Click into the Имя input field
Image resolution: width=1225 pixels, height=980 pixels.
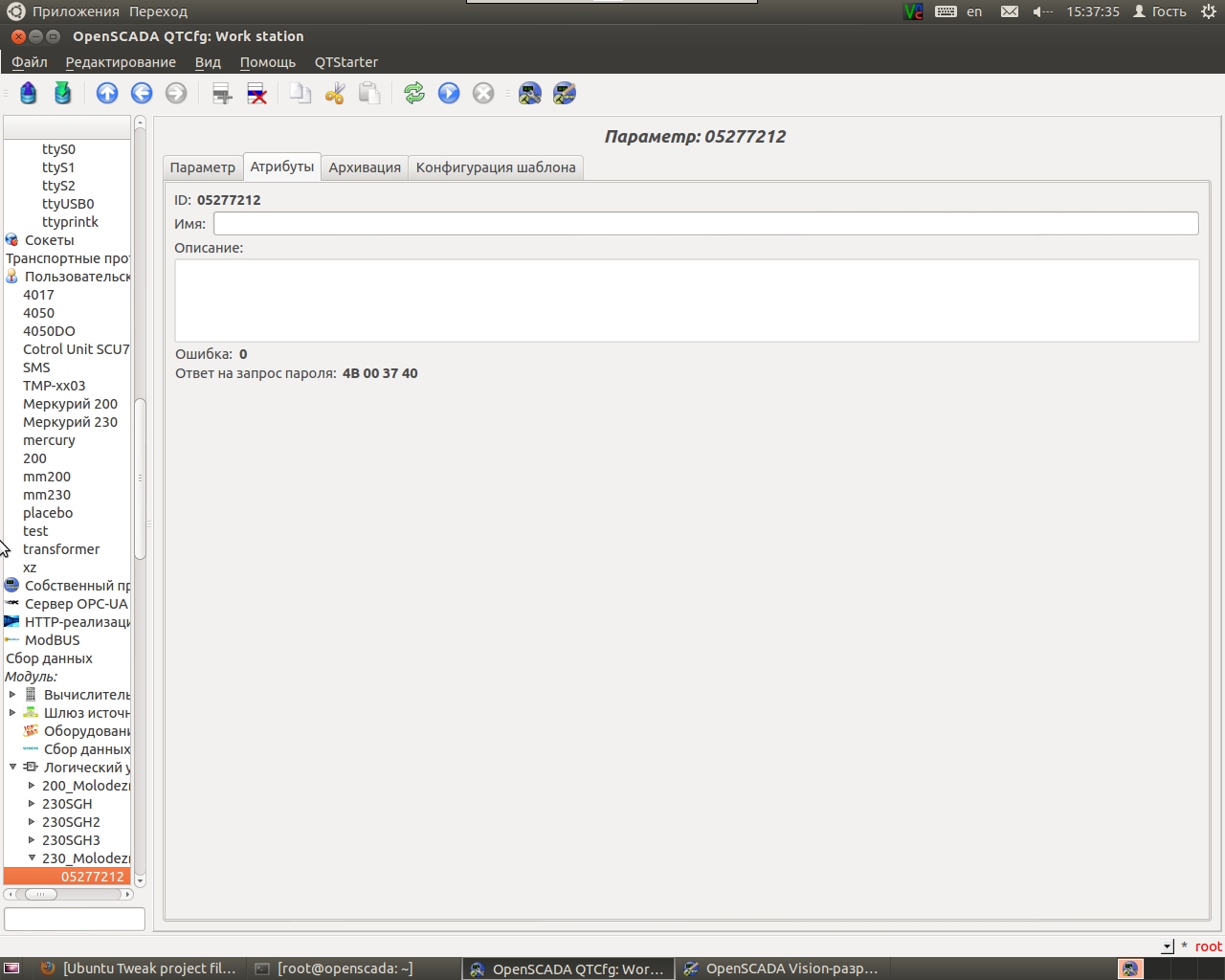(x=705, y=224)
